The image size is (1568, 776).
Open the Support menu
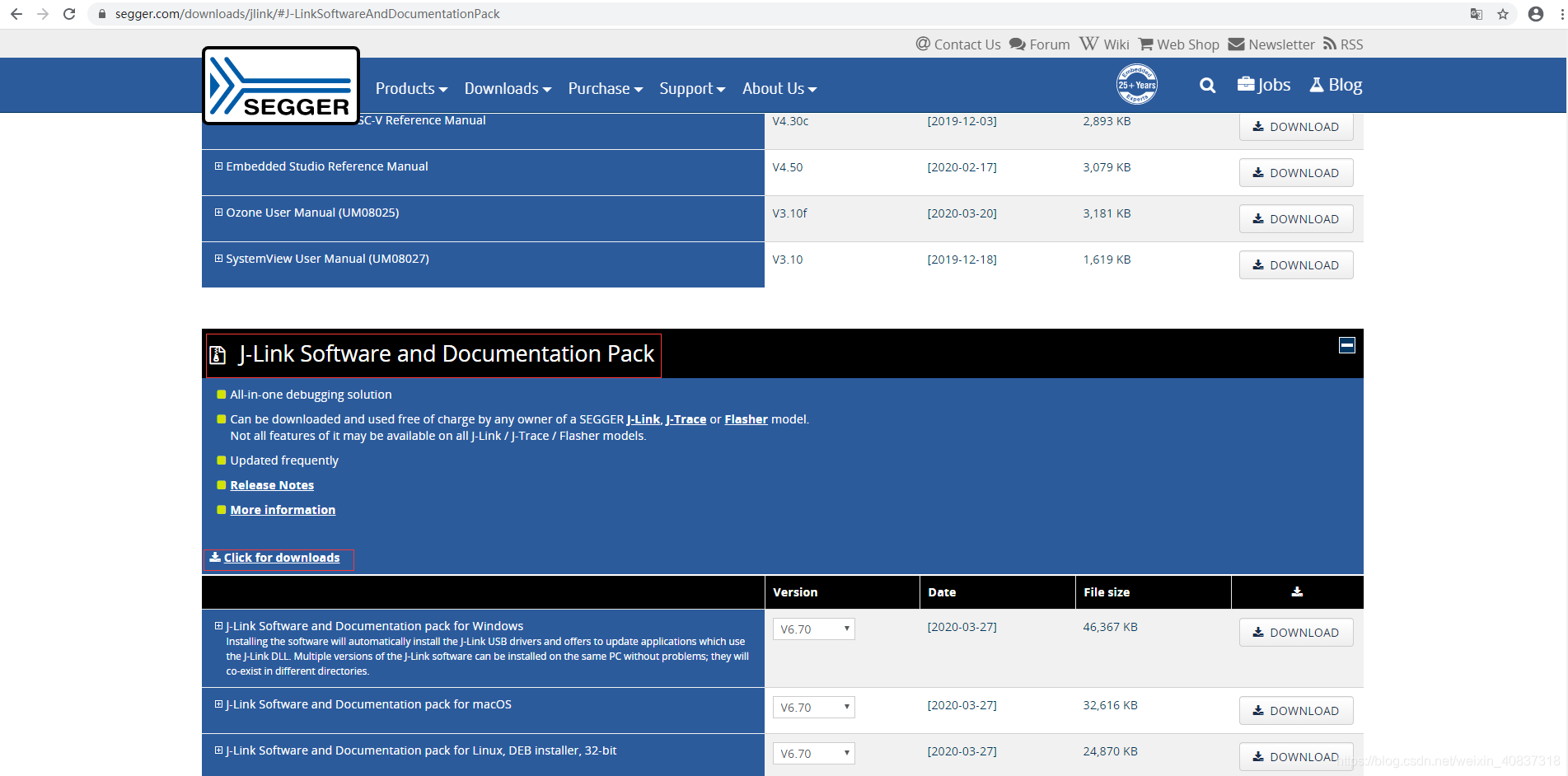click(x=692, y=88)
